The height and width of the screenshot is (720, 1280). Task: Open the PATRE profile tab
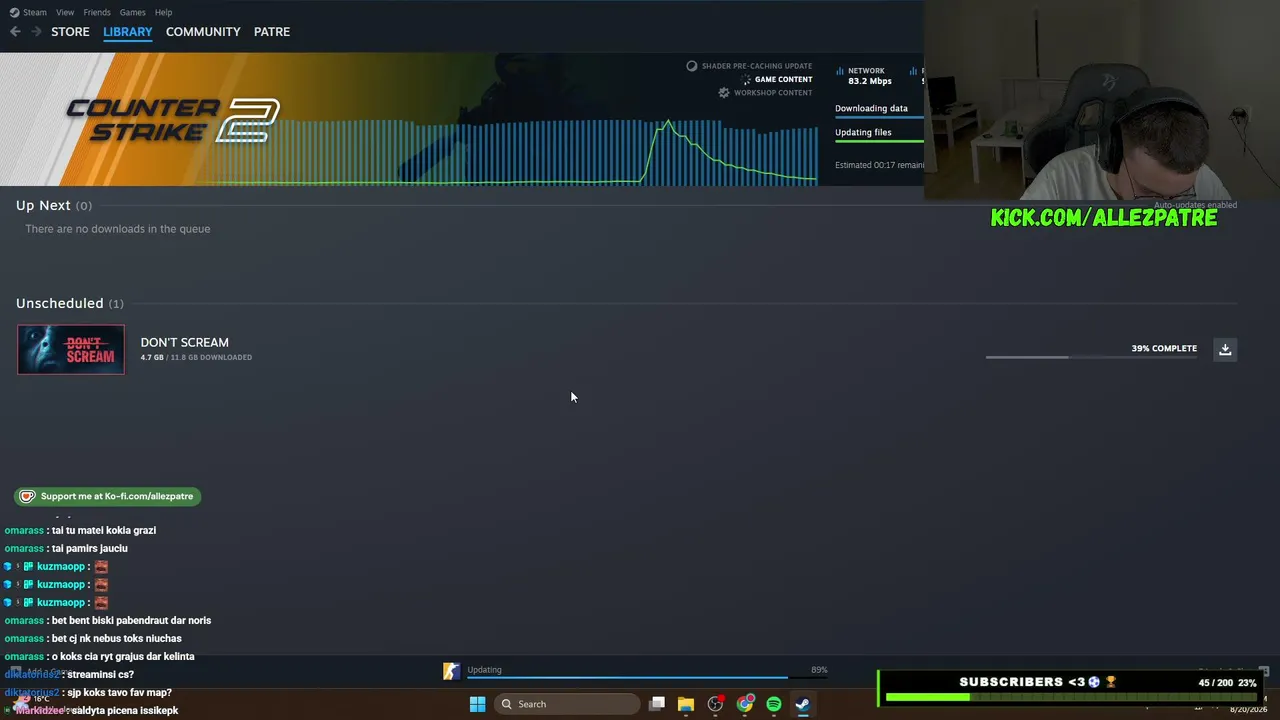click(272, 32)
